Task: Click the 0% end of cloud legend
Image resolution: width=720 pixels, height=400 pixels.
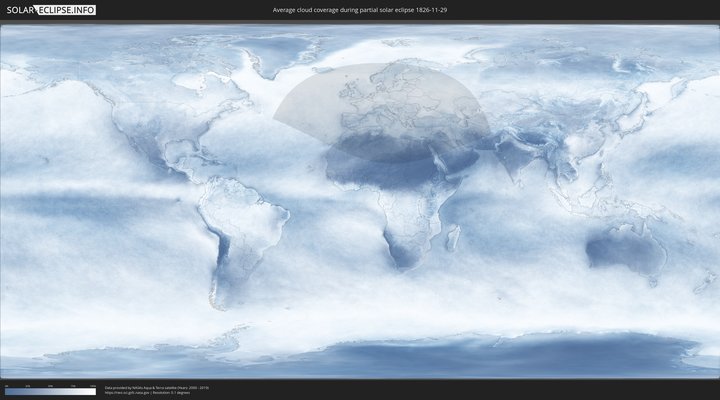Action: [x=6, y=392]
